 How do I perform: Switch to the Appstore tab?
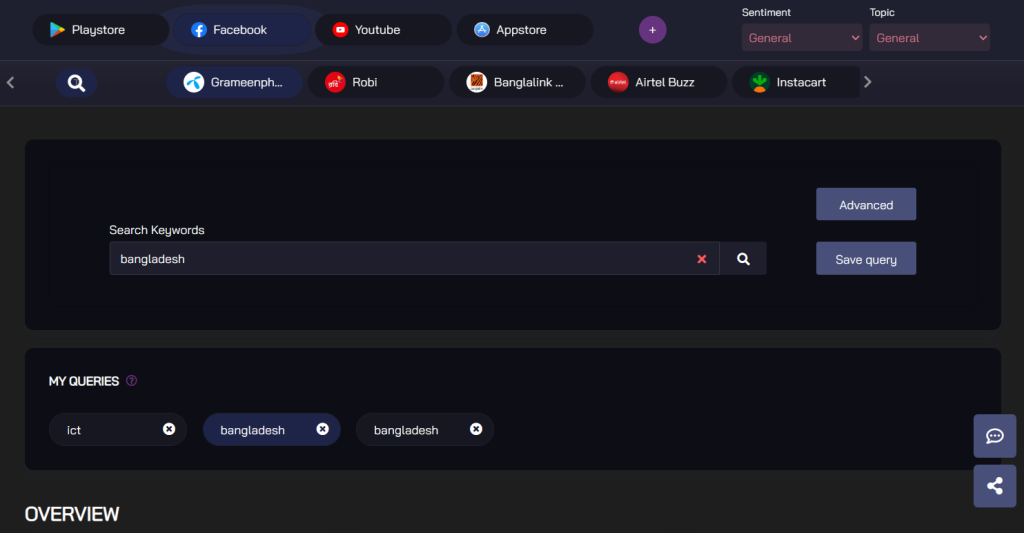(x=521, y=30)
